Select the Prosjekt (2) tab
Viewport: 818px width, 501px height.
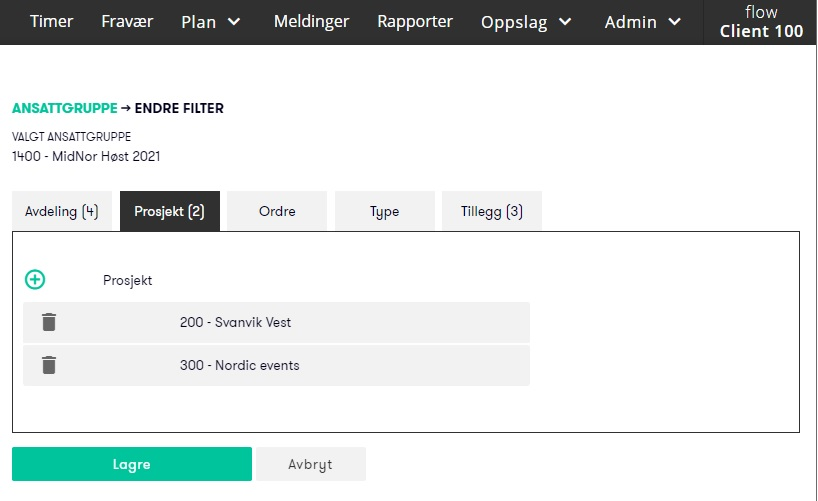coord(169,212)
